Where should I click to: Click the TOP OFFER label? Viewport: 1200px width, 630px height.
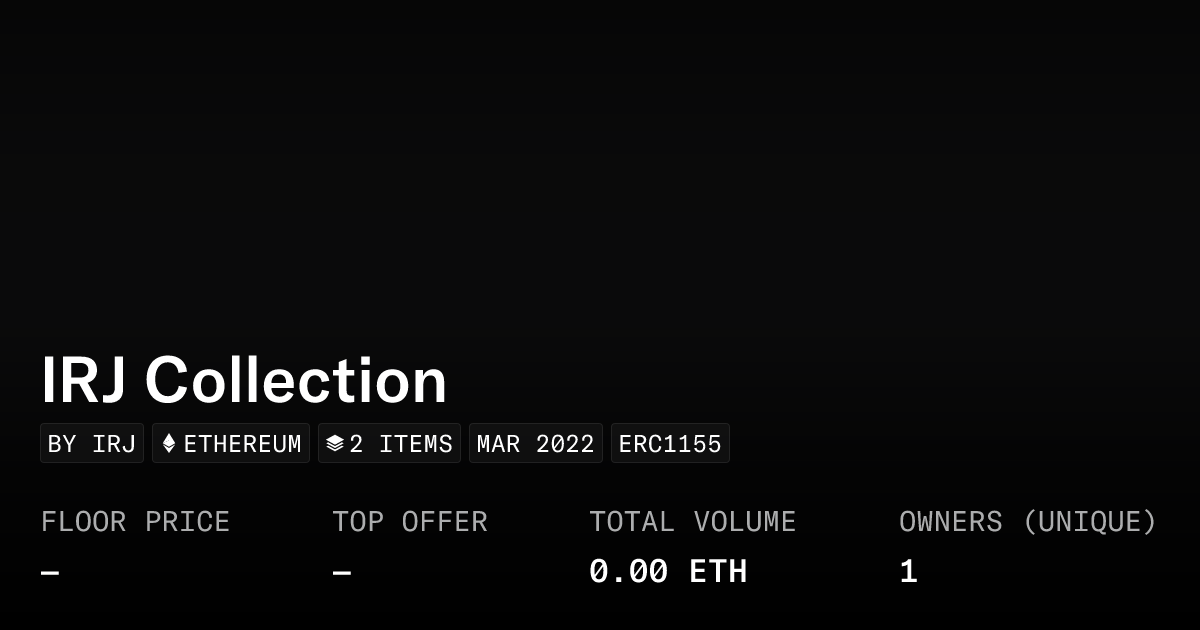(409, 522)
